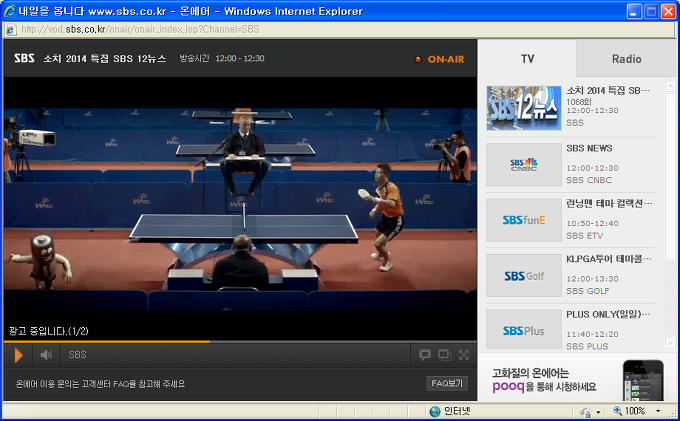Click the 10:50-12:40 time for SBS ETV
Image resolution: width=680 pixels, height=421 pixels.
tap(592, 223)
